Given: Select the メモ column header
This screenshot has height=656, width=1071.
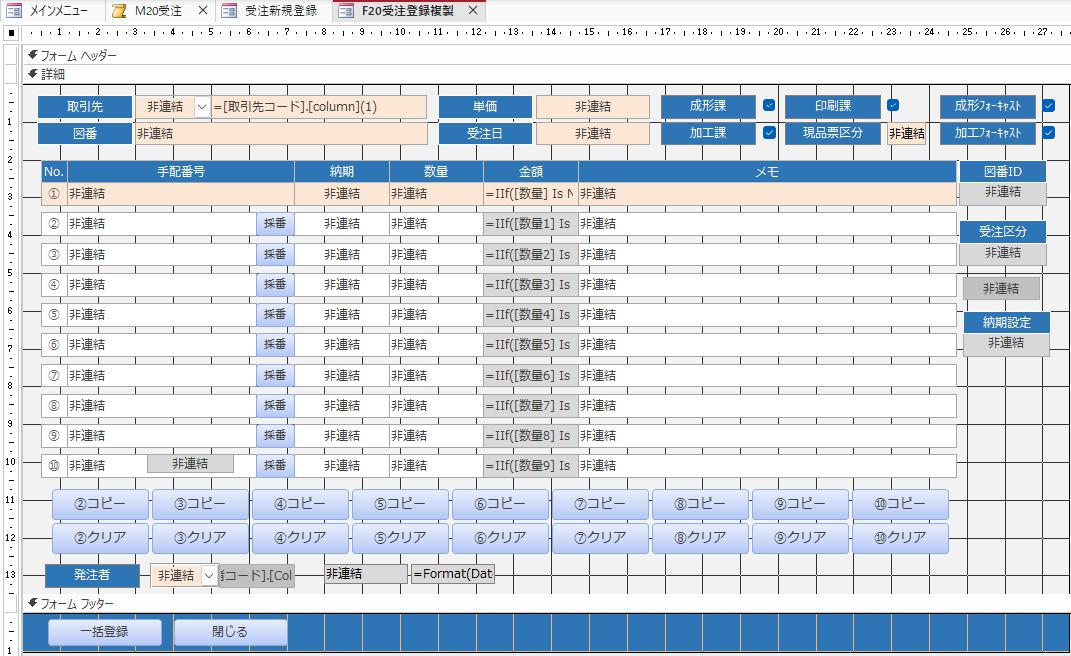Looking at the screenshot, I should click(767, 172).
